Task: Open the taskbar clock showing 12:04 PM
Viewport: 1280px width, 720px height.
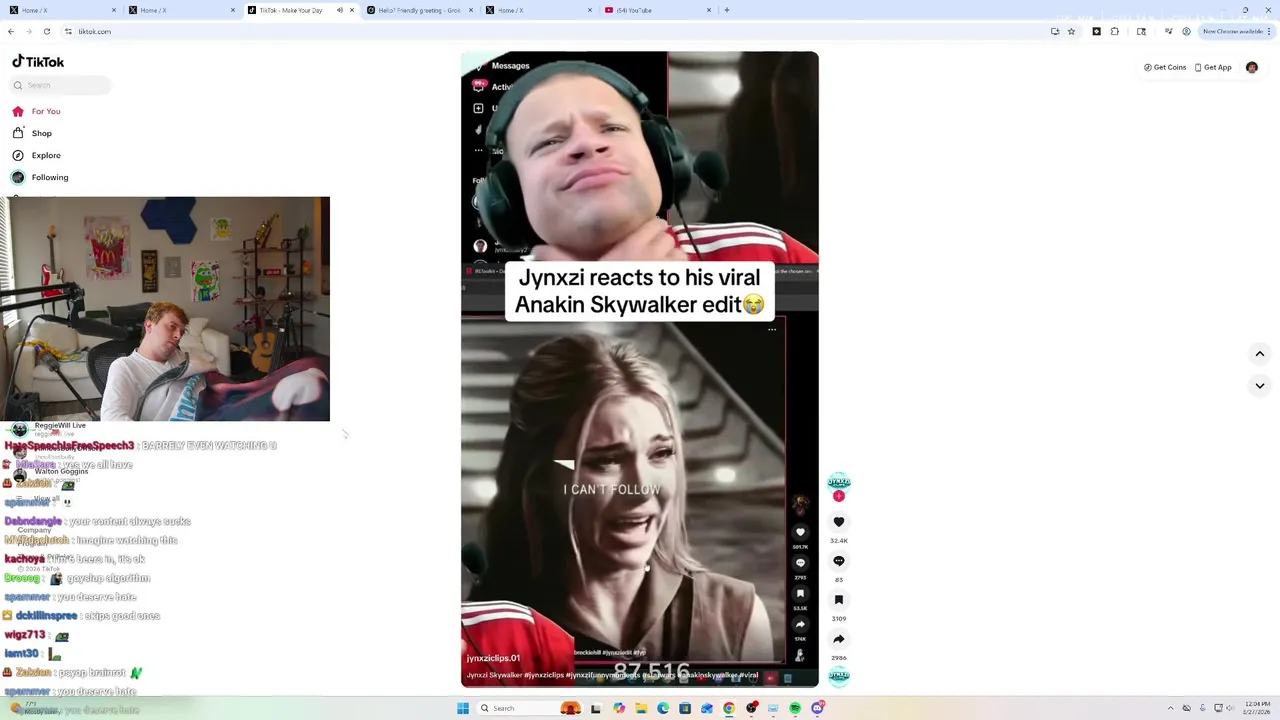Action: [1257, 708]
